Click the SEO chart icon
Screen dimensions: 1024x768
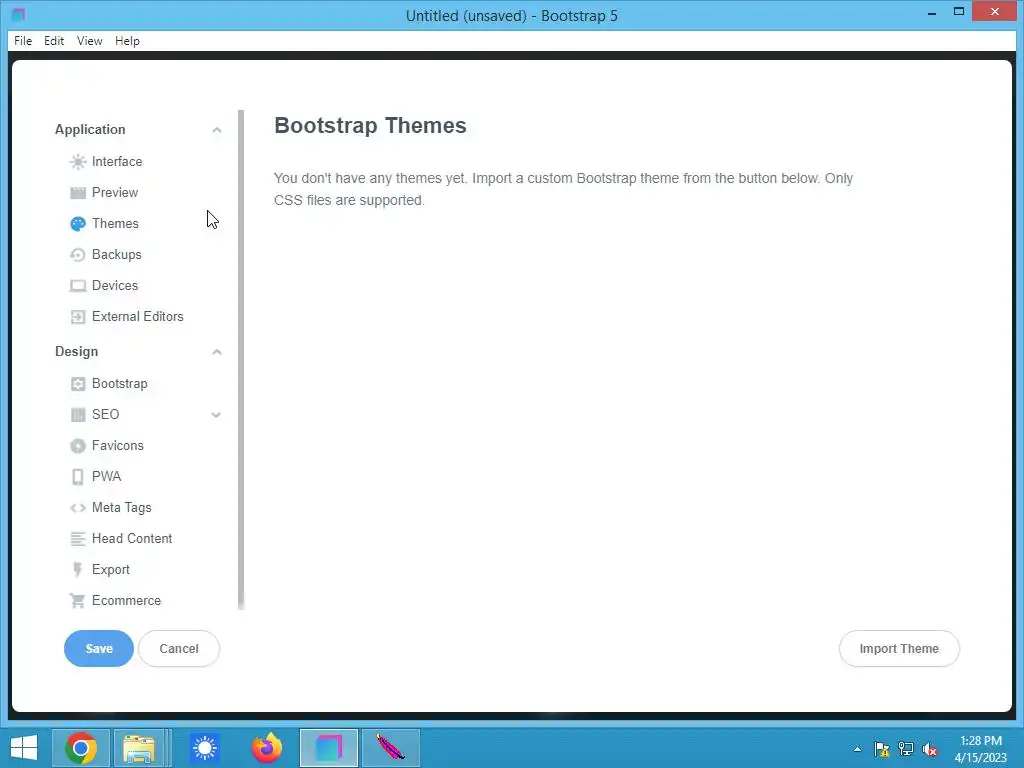pyautogui.click(x=78, y=415)
